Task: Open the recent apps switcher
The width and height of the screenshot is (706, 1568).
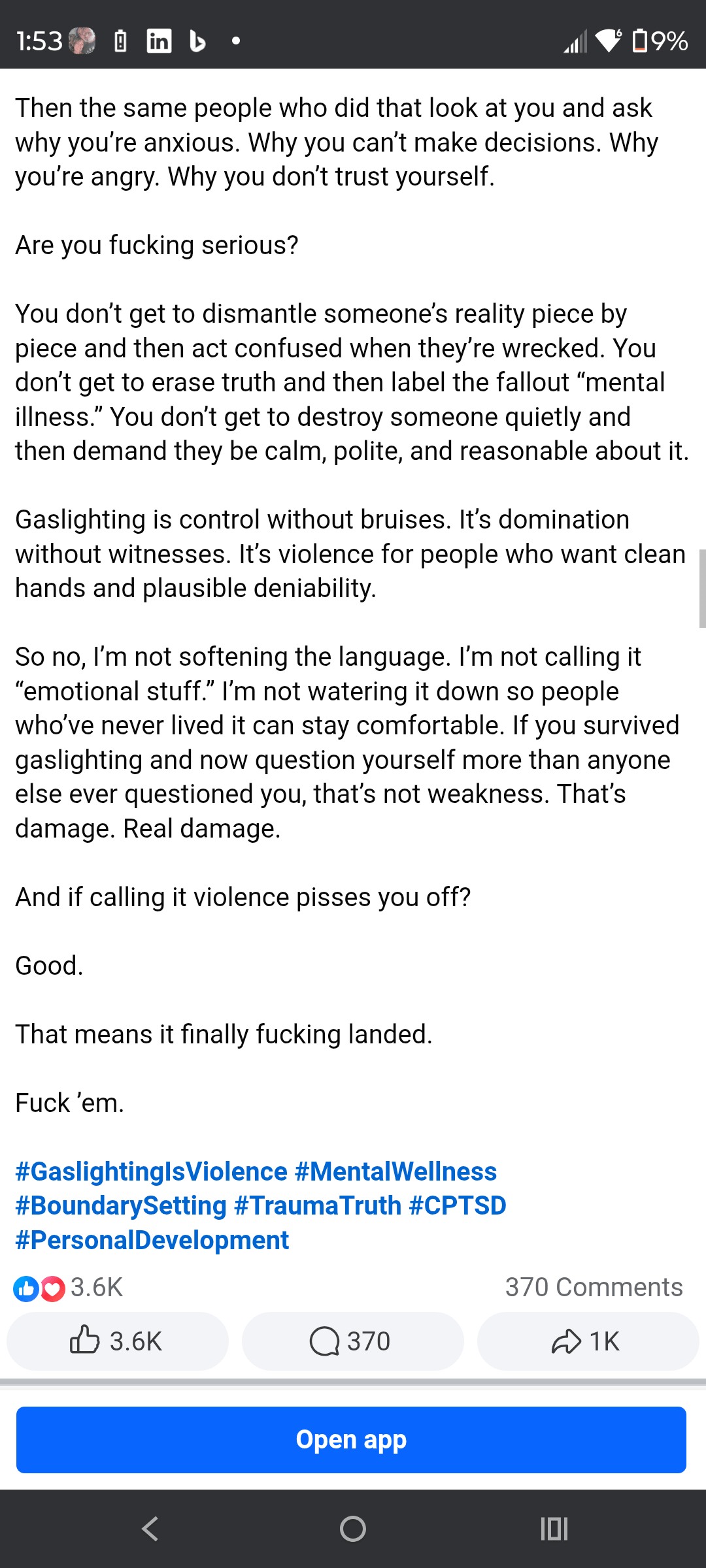Action: coord(554,1529)
